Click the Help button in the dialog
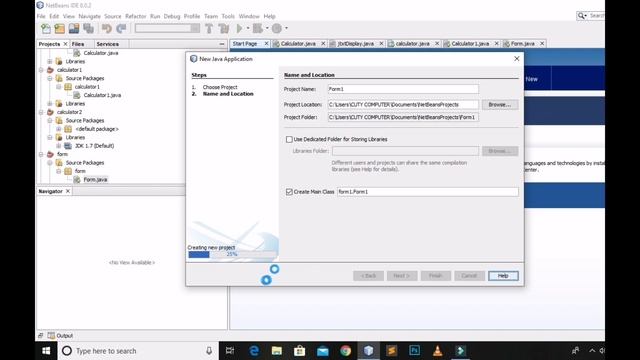 pos(503,276)
